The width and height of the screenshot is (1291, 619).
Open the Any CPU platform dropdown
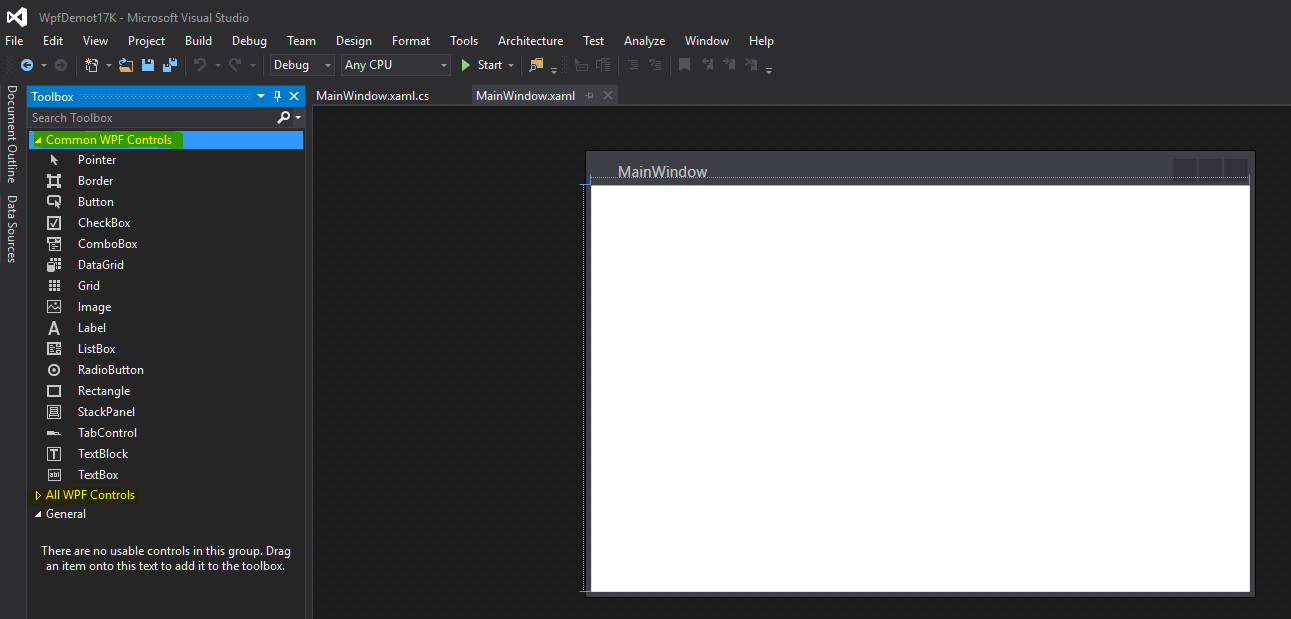pos(396,65)
